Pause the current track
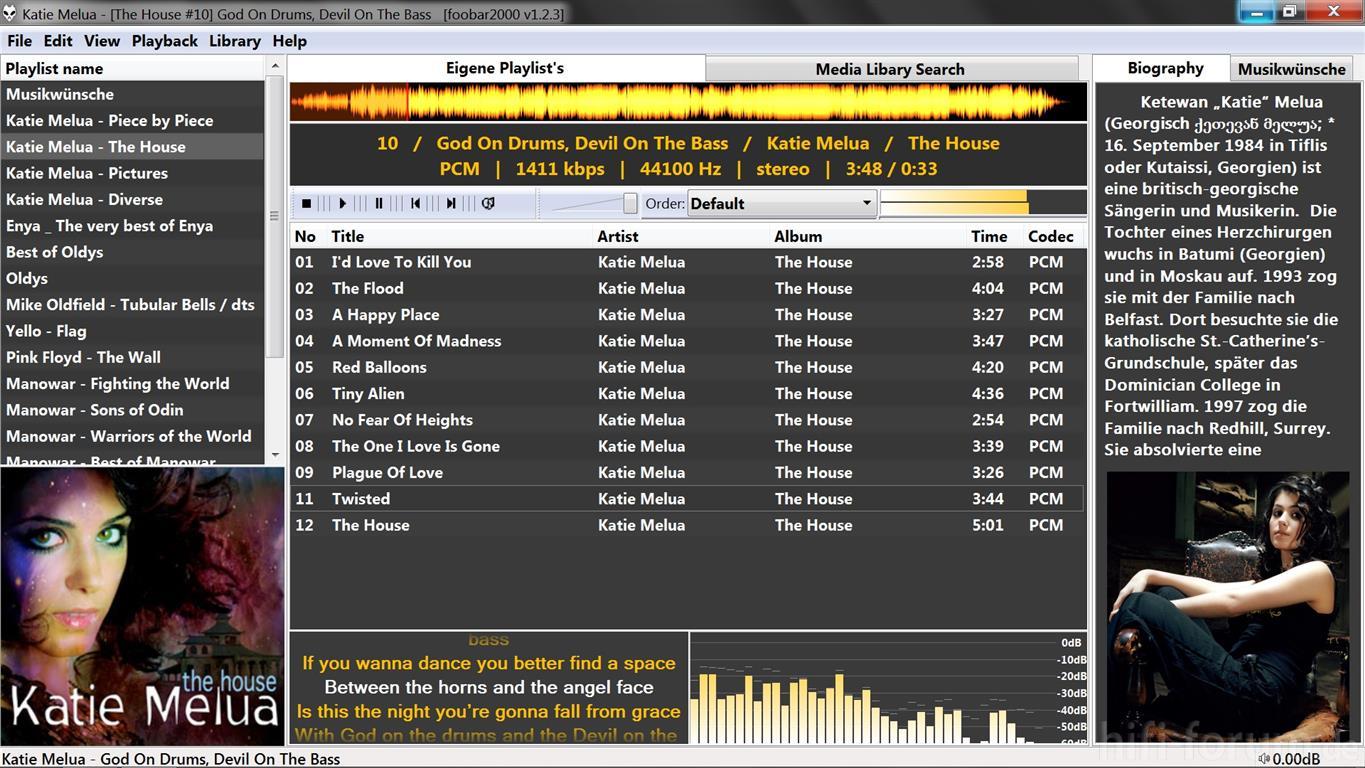Image resolution: width=1365 pixels, height=768 pixels. 379,203
